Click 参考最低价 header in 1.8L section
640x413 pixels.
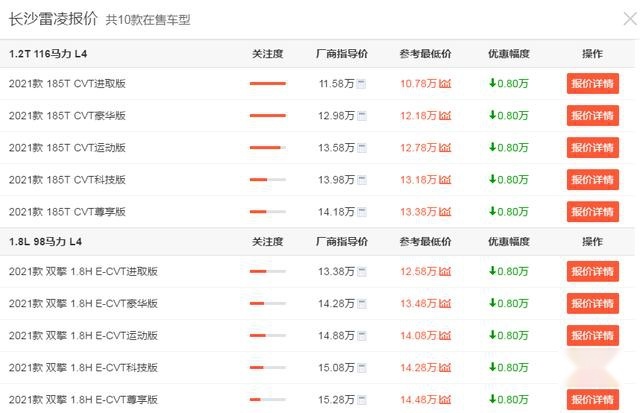pos(425,242)
